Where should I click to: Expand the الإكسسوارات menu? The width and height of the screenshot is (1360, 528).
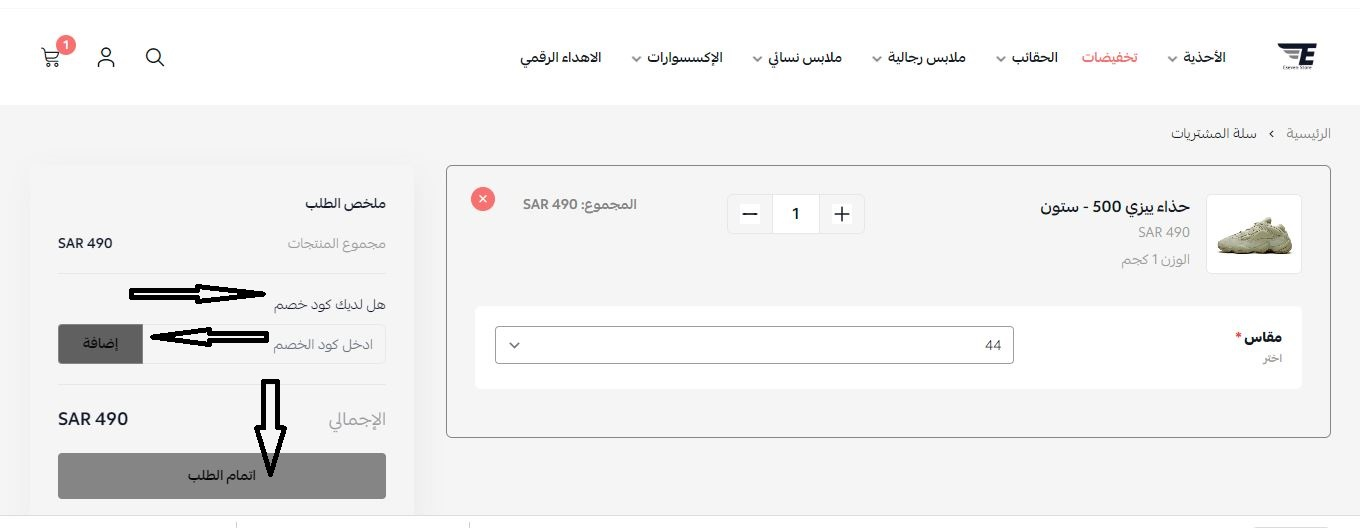[x=677, y=58]
